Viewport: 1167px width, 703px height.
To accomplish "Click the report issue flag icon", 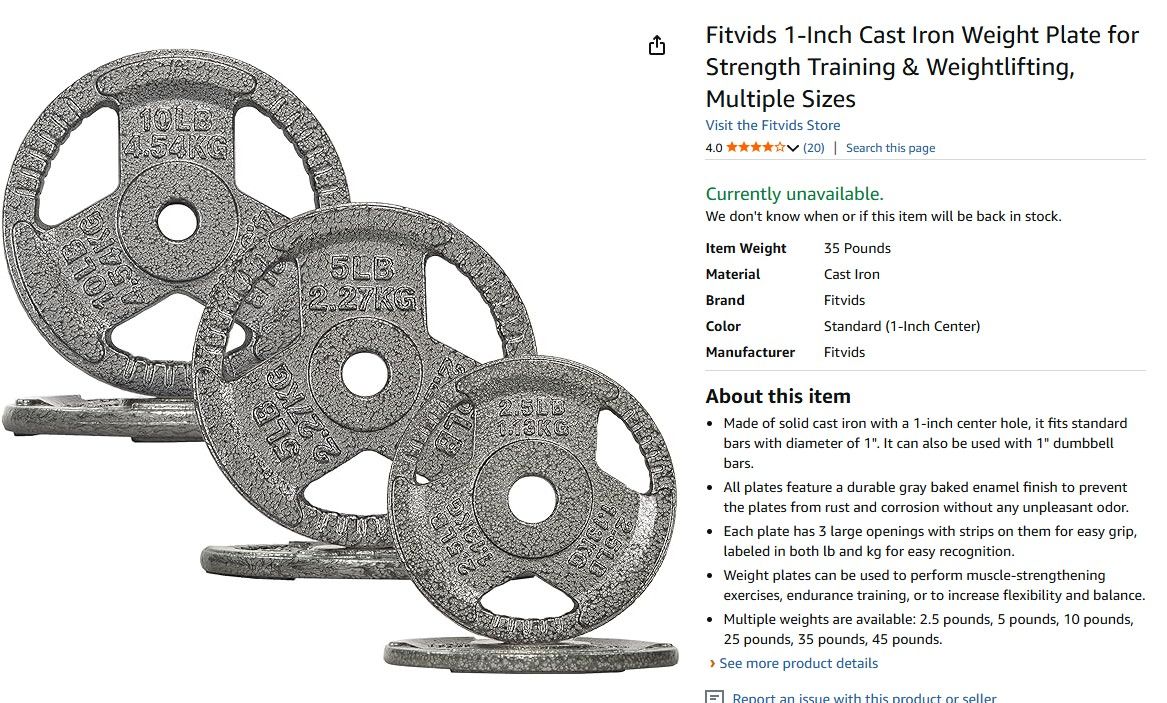I will click(714, 697).
